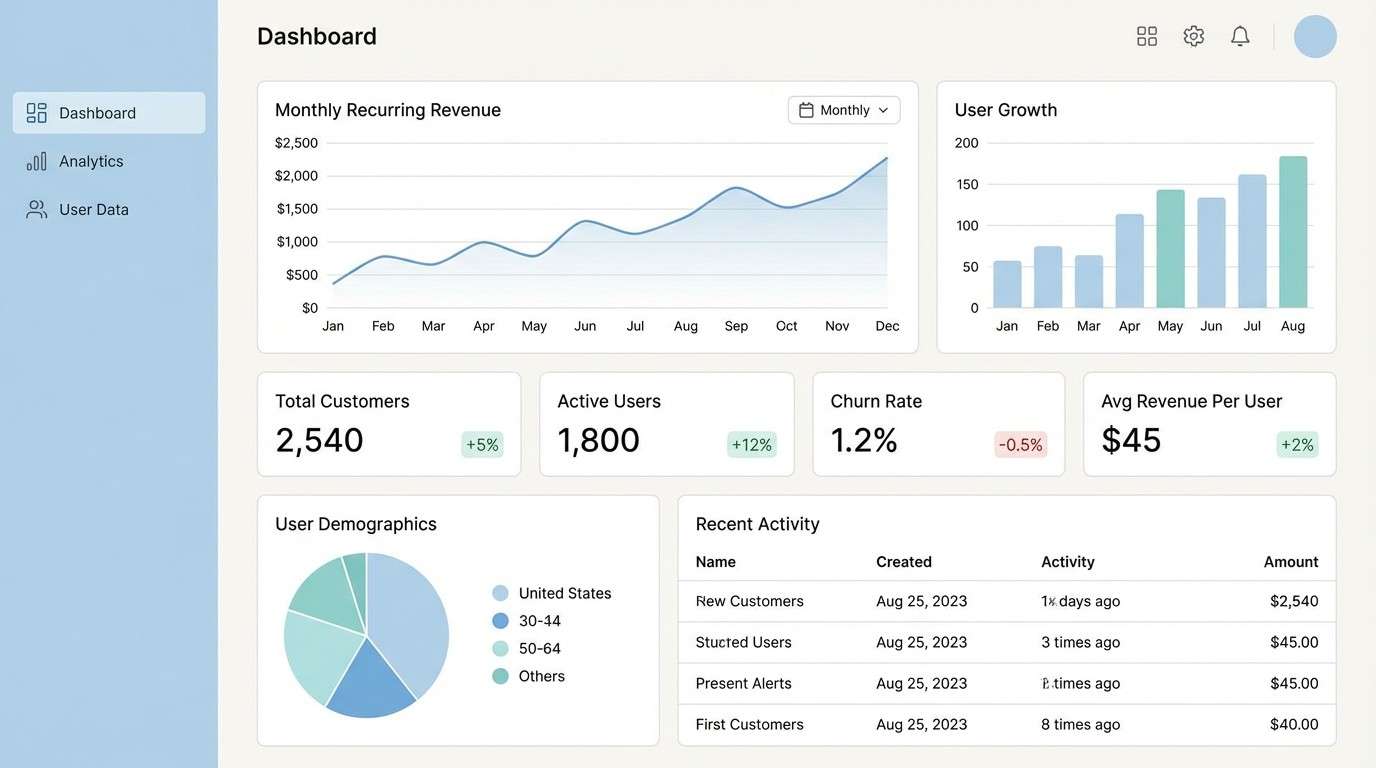Viewport: 1376px width, 768px height.
Task: Click the Dashboard grid icon in sidebar
Action: [x=36, y=112]
